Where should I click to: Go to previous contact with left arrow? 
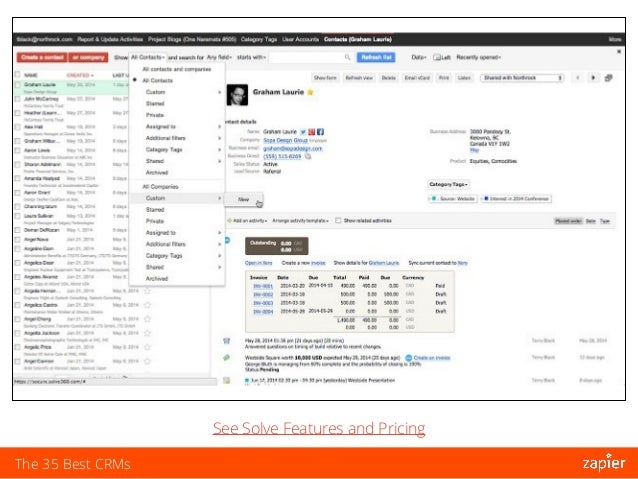click(x=577, y=78)
